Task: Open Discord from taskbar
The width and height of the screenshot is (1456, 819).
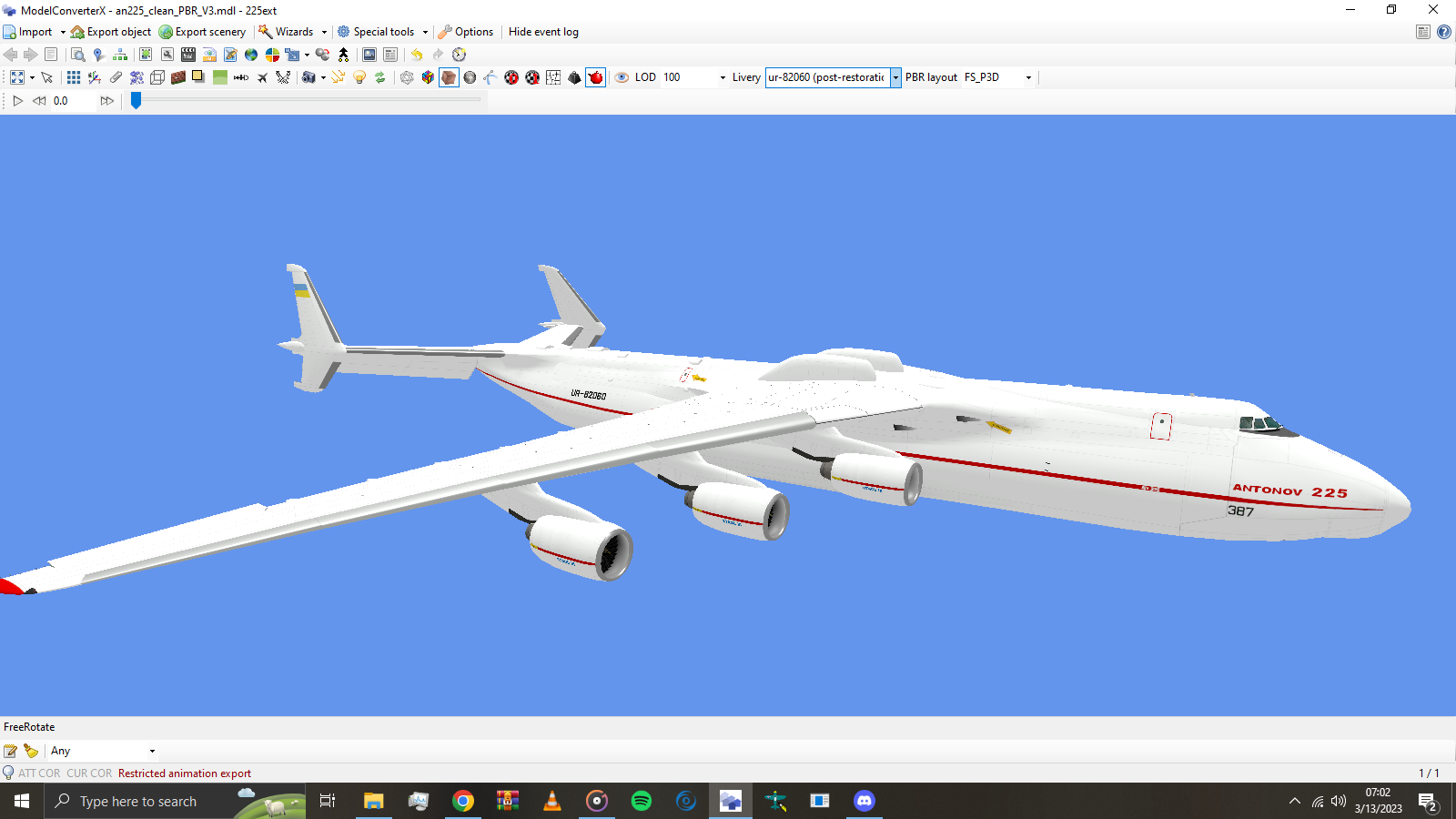Action: (x=864, y=801)
